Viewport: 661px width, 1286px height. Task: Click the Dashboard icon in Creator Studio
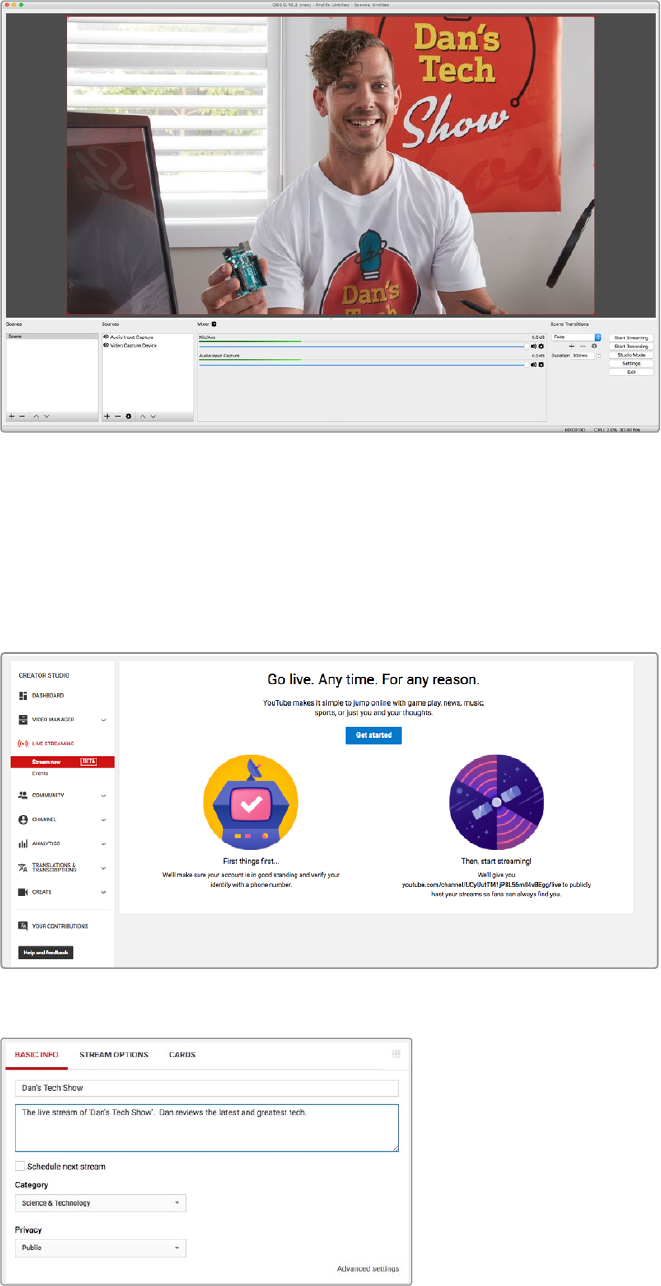coord(22,695)
